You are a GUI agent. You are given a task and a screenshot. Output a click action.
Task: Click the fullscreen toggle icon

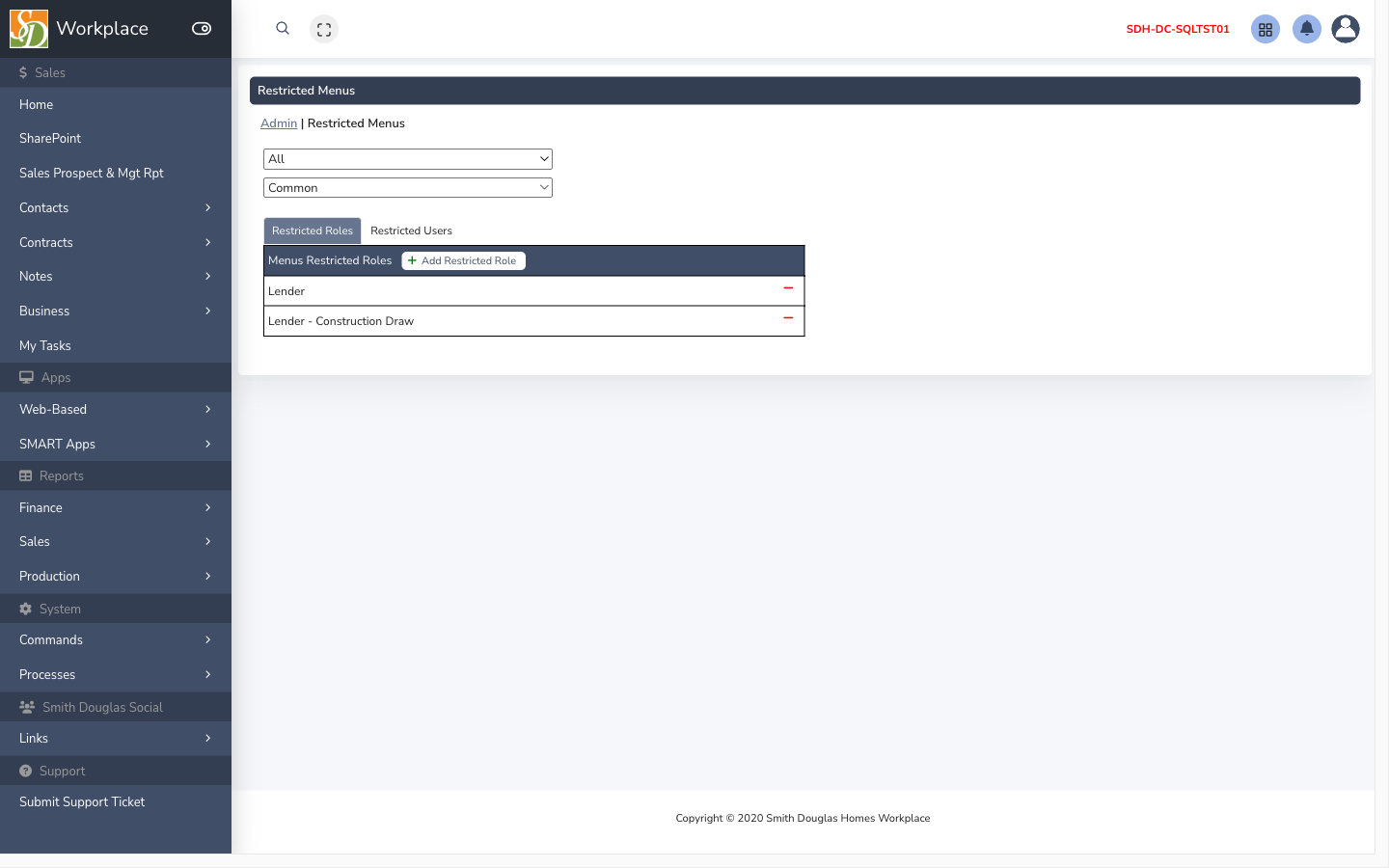[324, 29]
